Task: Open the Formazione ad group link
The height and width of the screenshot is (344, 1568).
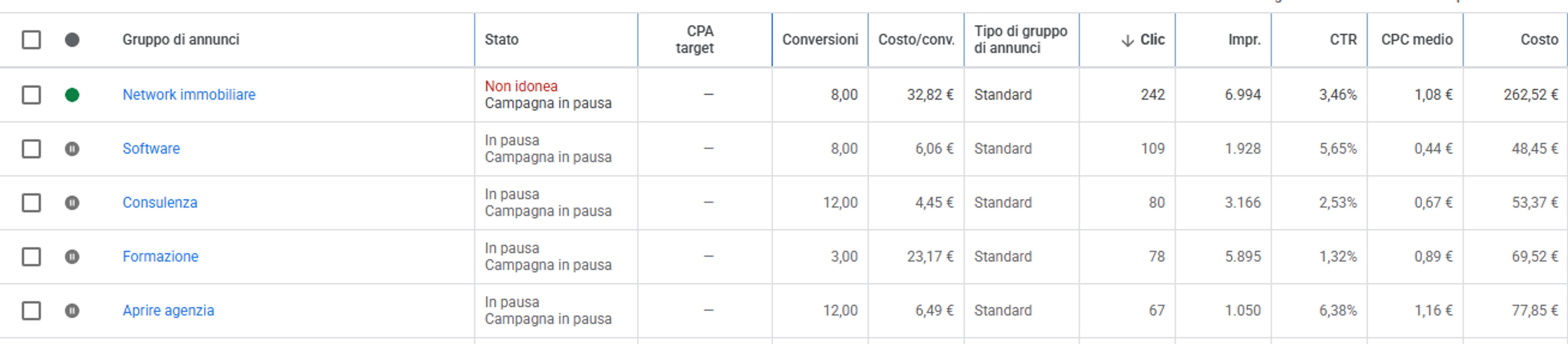Action: coord(160,257)
